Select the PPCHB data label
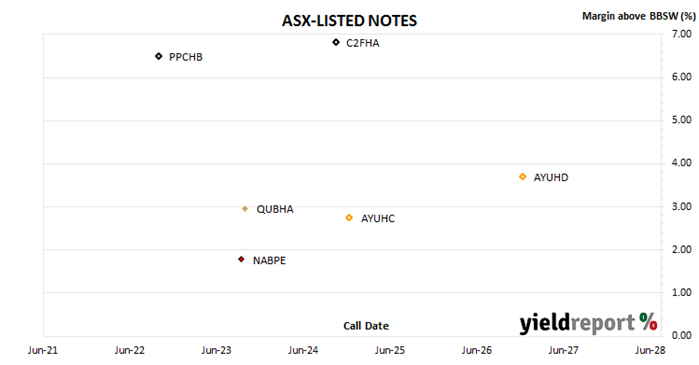This screenshot has width=699, height=365. click(185, 57)
